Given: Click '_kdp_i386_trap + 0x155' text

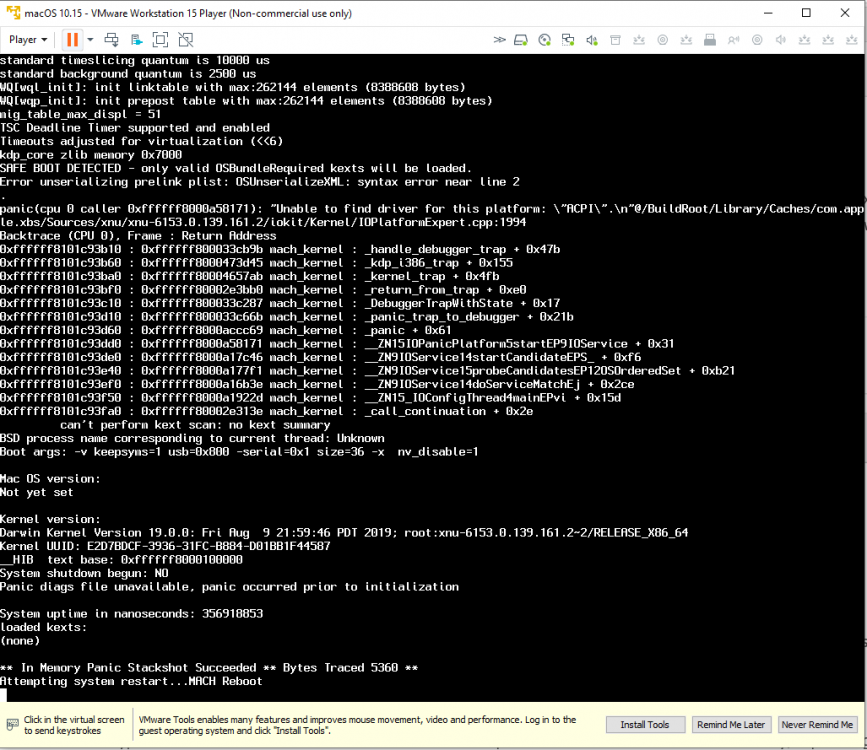Looking at the screenshot, I should pos(438,263).
